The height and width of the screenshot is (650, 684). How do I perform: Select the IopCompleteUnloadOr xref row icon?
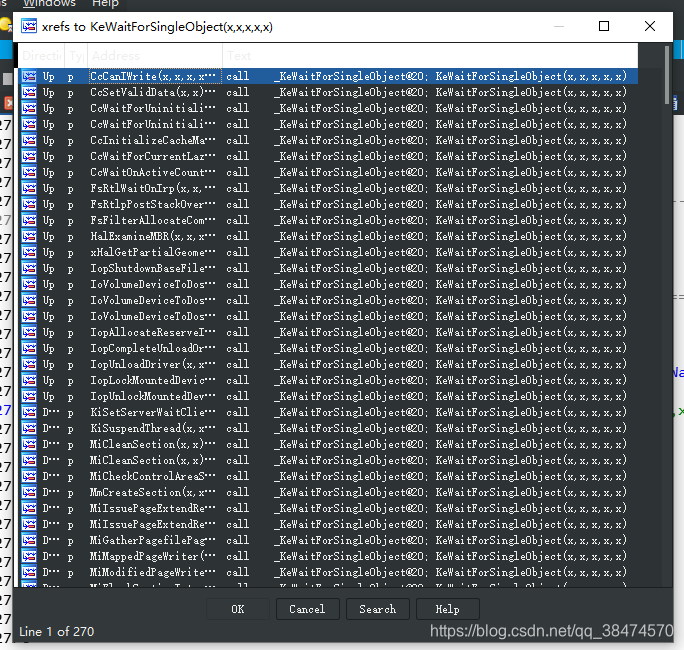(29, 348)
